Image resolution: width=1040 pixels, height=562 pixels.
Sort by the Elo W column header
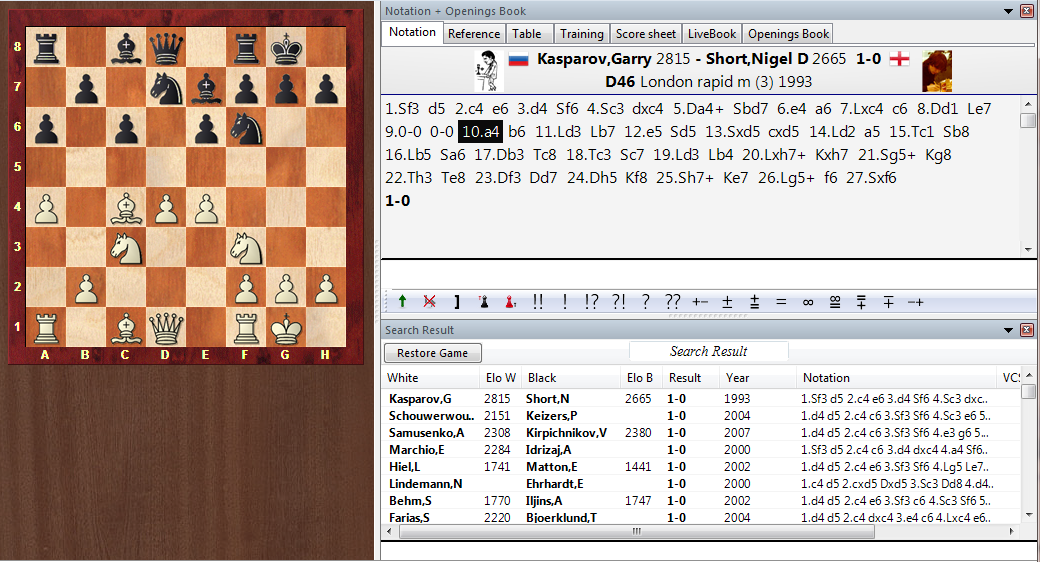(x=500, y=378)
